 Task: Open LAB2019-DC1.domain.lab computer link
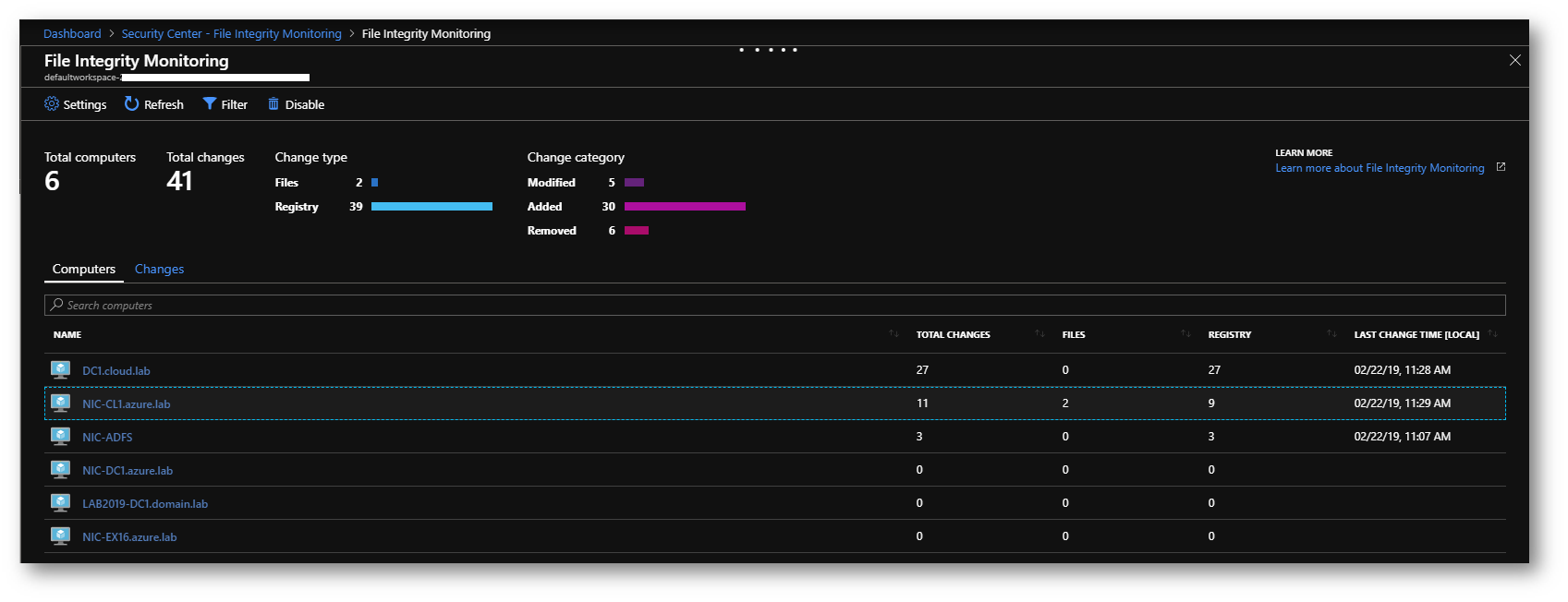[x=145, y=504]
